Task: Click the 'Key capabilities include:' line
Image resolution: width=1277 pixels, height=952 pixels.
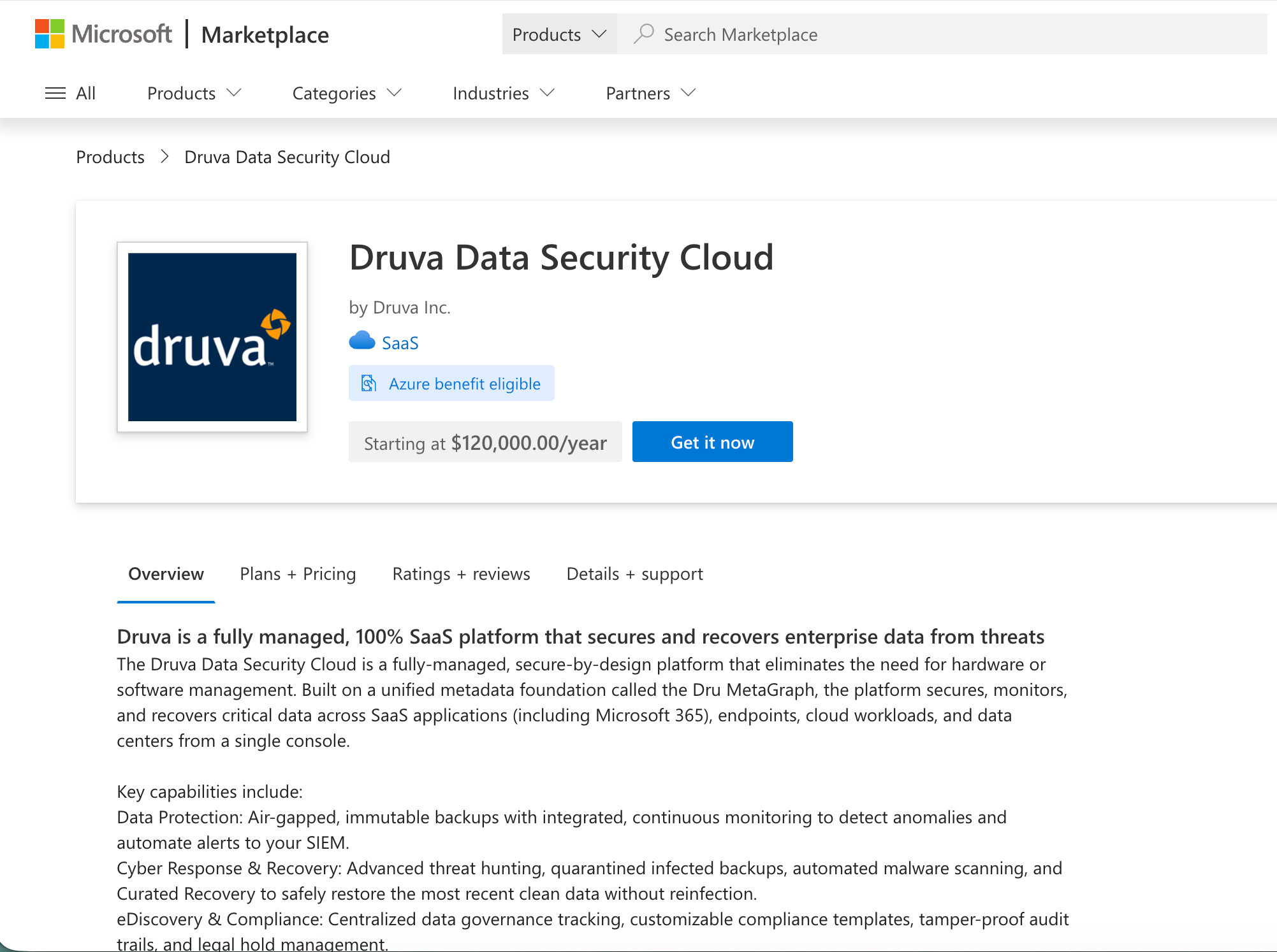Action: click(x=210, y=791)
